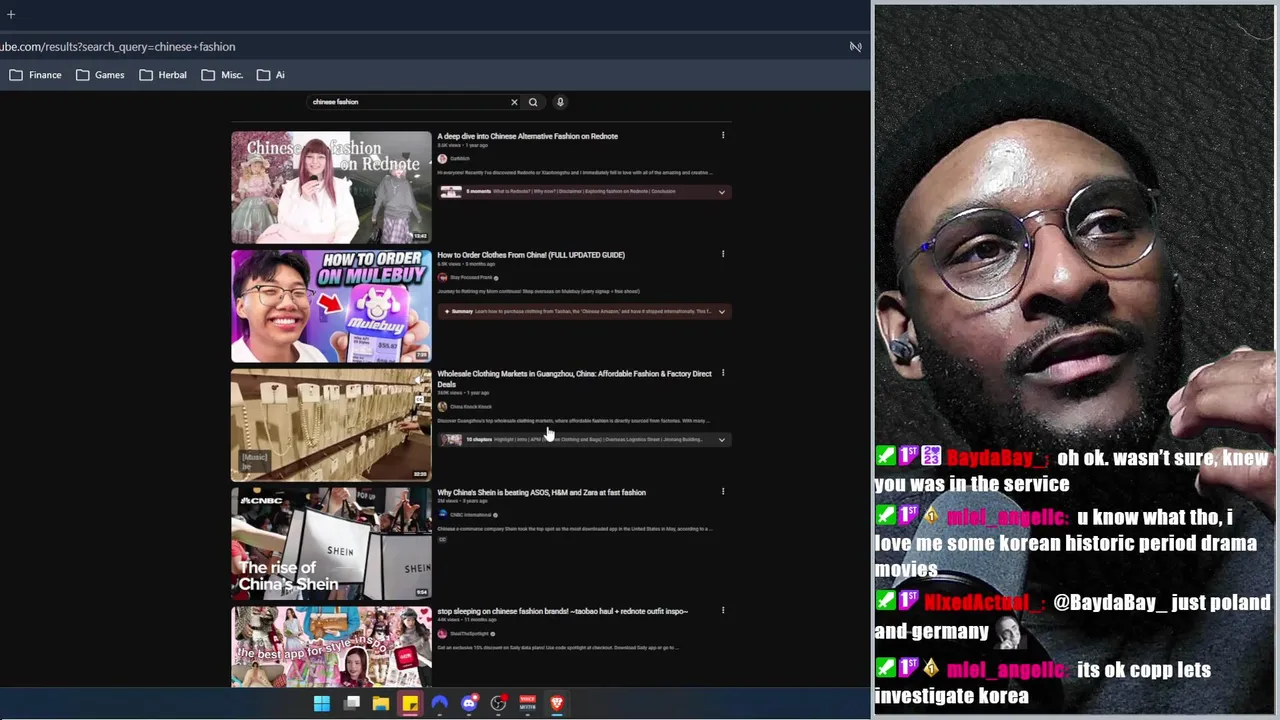This screenshot has width=1280, height=720.
Task: Open CNBC International channel avatar
Action: pos(442,514)
